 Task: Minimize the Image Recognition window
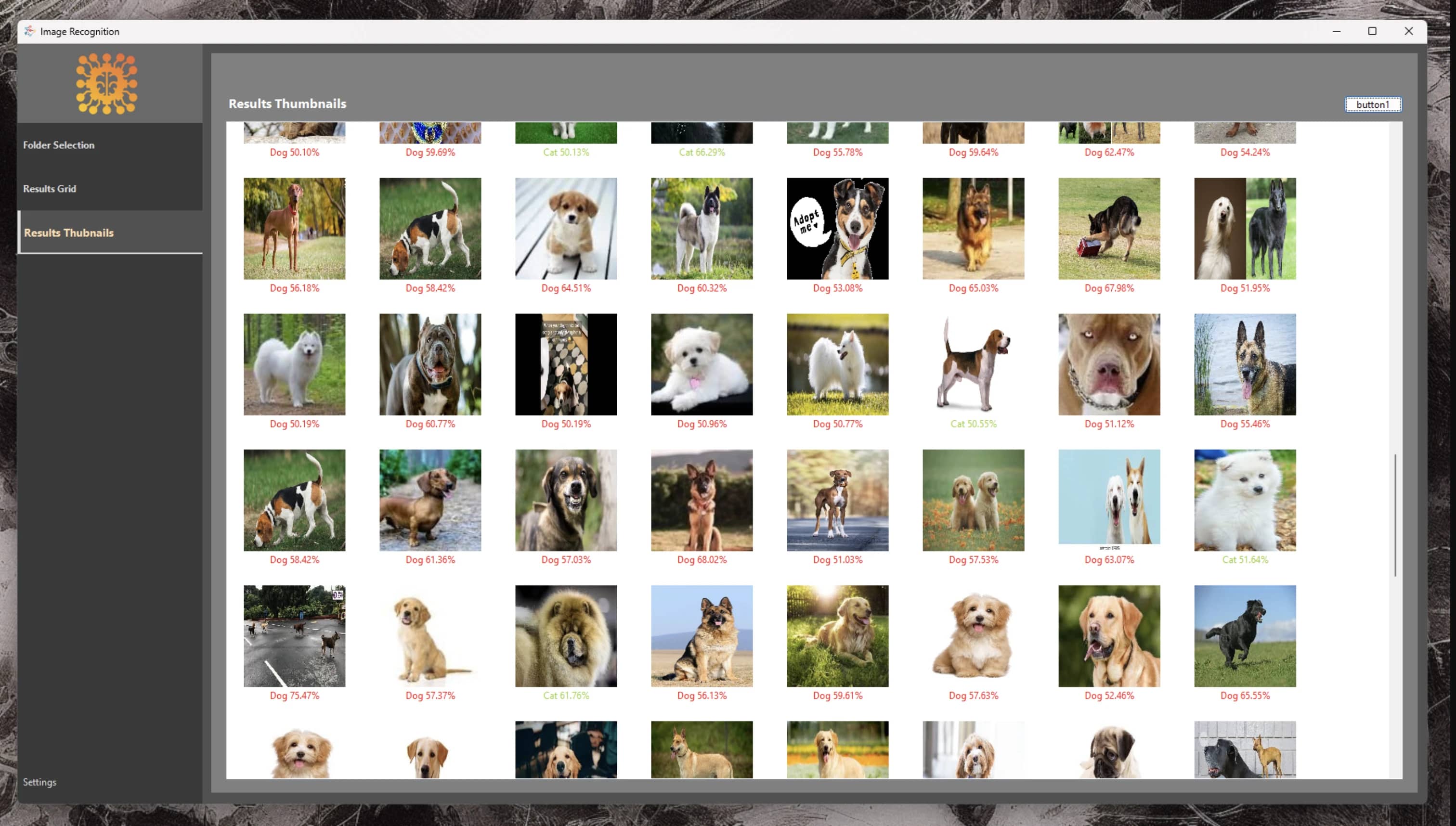tap(1336, 31)
